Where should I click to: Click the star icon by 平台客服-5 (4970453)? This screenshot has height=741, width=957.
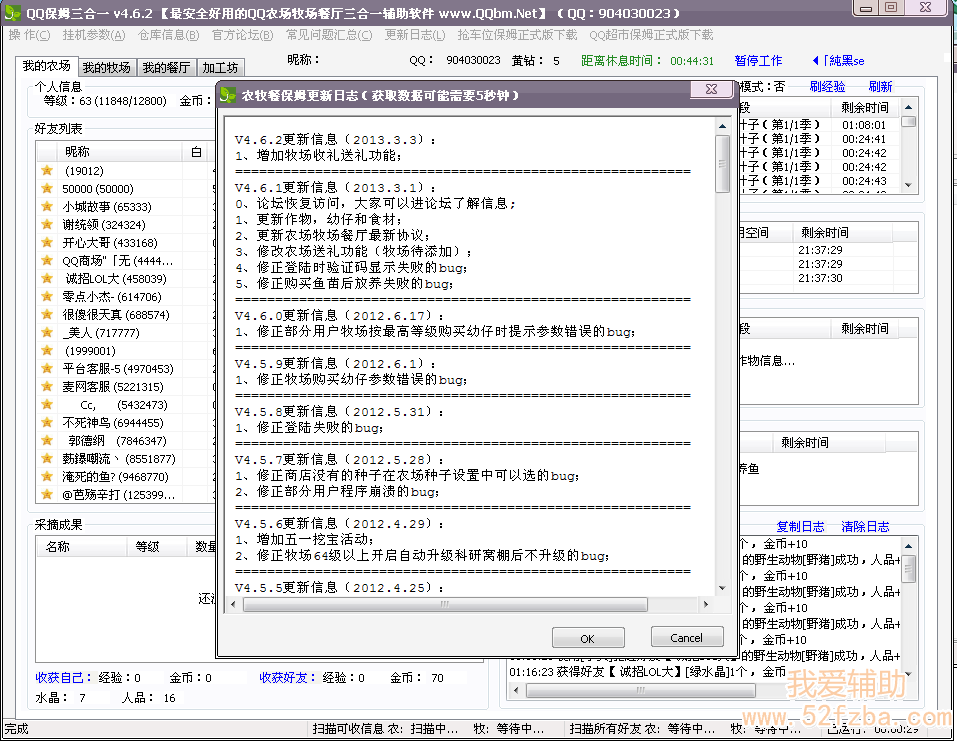[x=46, y=369]
